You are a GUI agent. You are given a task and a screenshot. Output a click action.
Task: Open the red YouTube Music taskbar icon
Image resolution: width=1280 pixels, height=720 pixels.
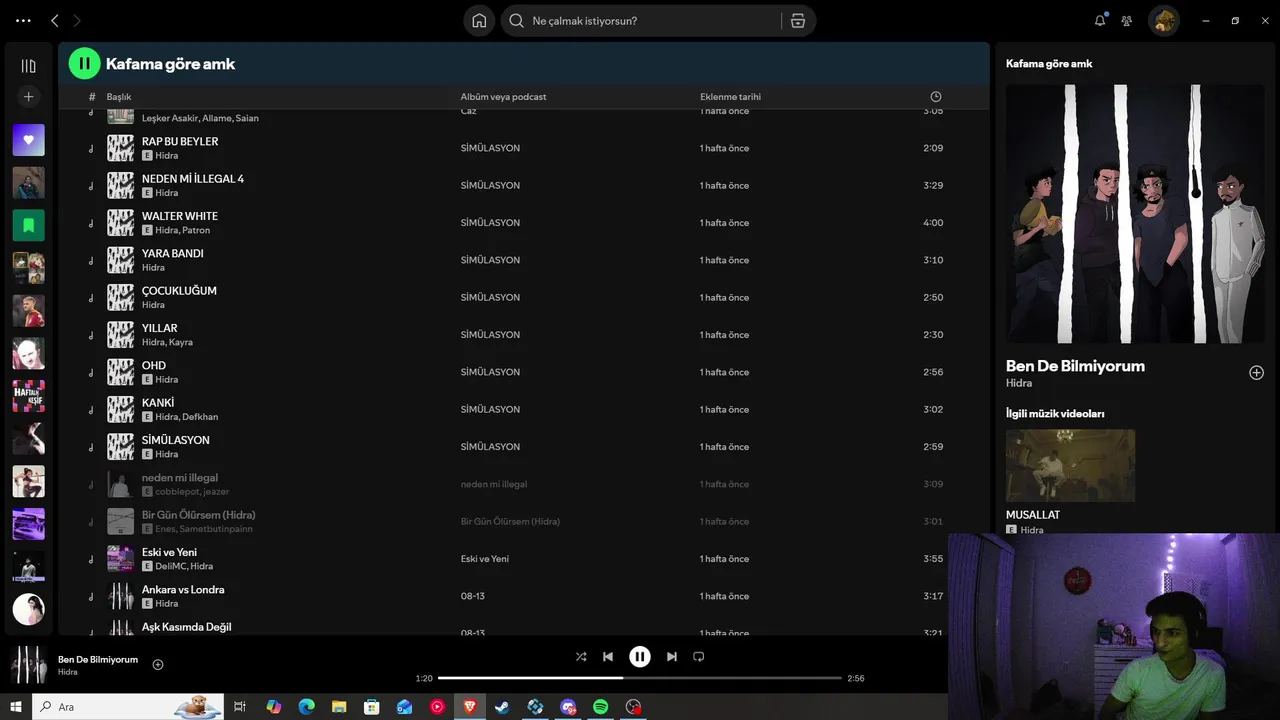click(437, 707)
